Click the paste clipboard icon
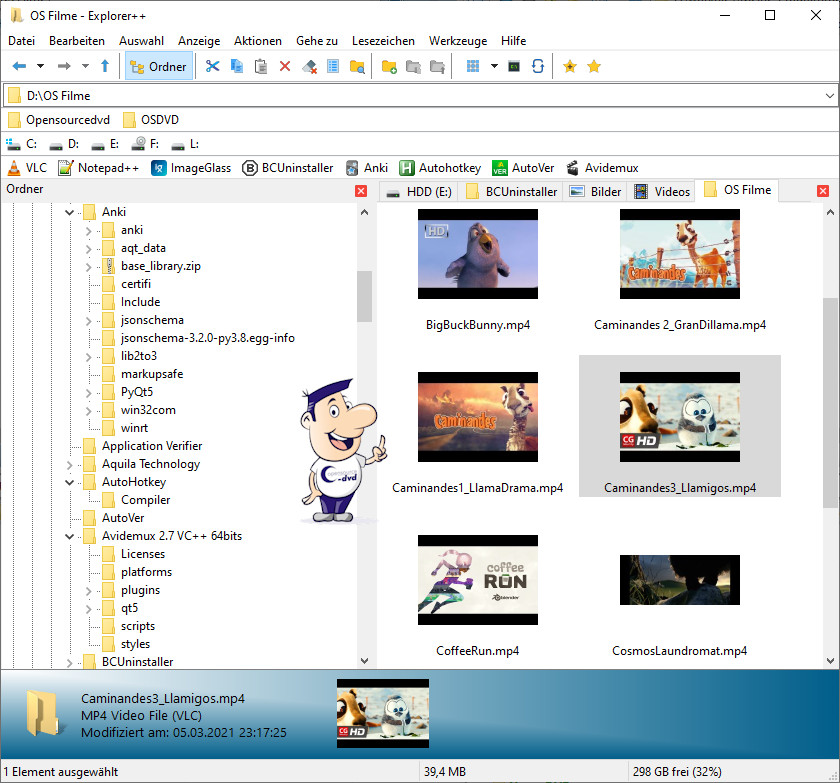 tap(261, 66)
